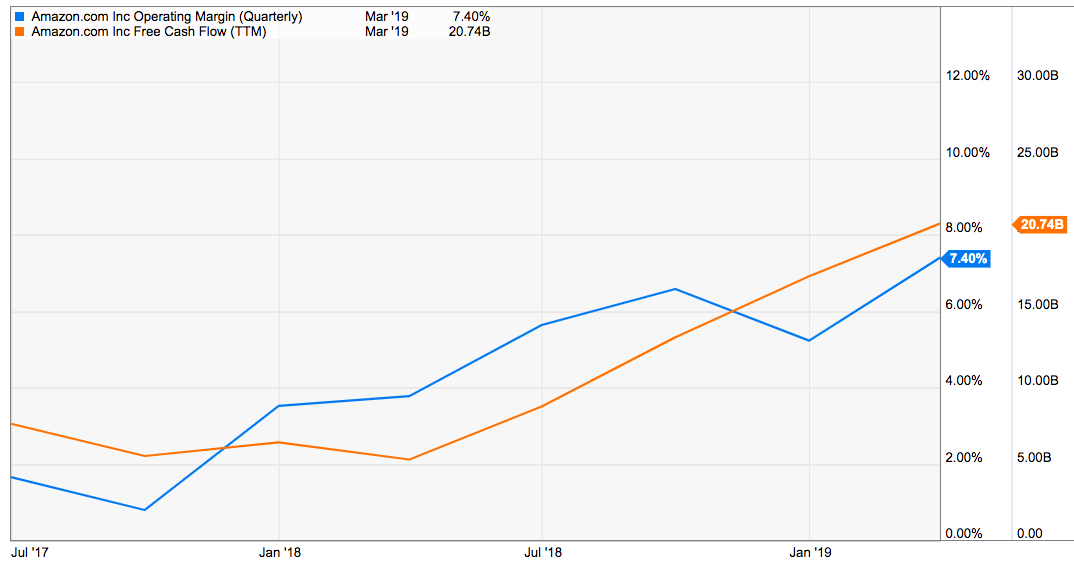The height and width of the screenshot is (574, 1074).
Task: Click the 30.00B axis label
Action: 1037,76
